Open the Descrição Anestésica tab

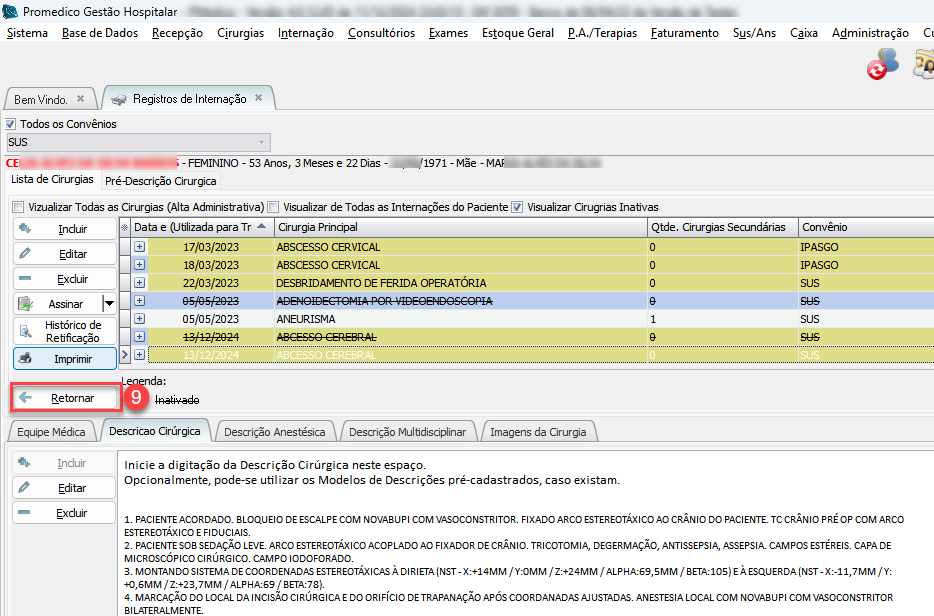[x=275, y=432]
